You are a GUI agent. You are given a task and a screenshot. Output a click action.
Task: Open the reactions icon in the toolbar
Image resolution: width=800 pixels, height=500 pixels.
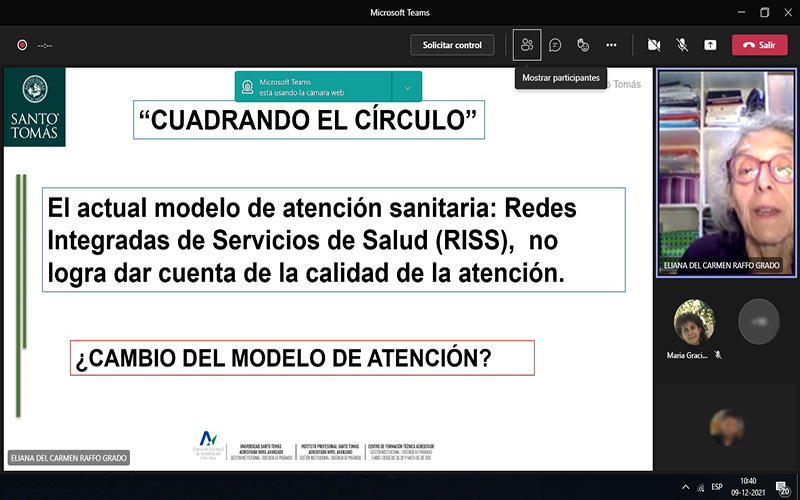(583, 45)
